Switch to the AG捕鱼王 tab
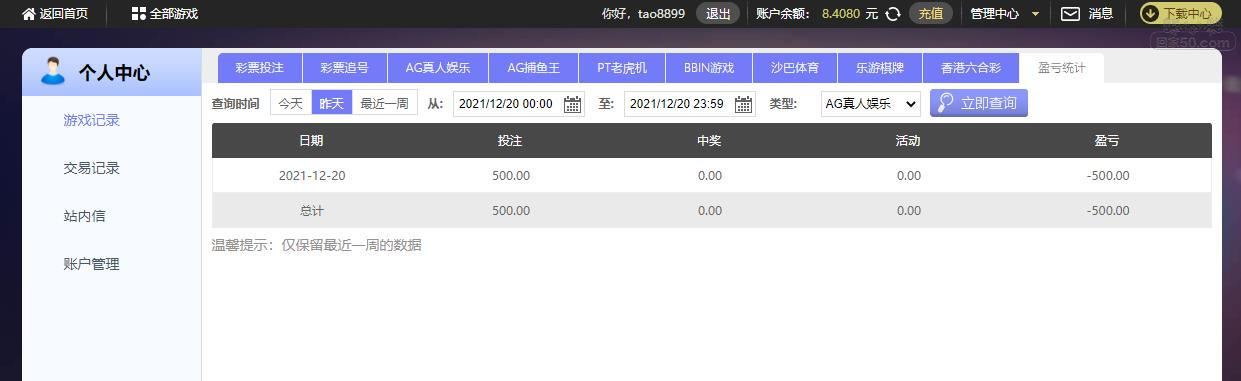 pyautogui.click(x=533, y=68)
